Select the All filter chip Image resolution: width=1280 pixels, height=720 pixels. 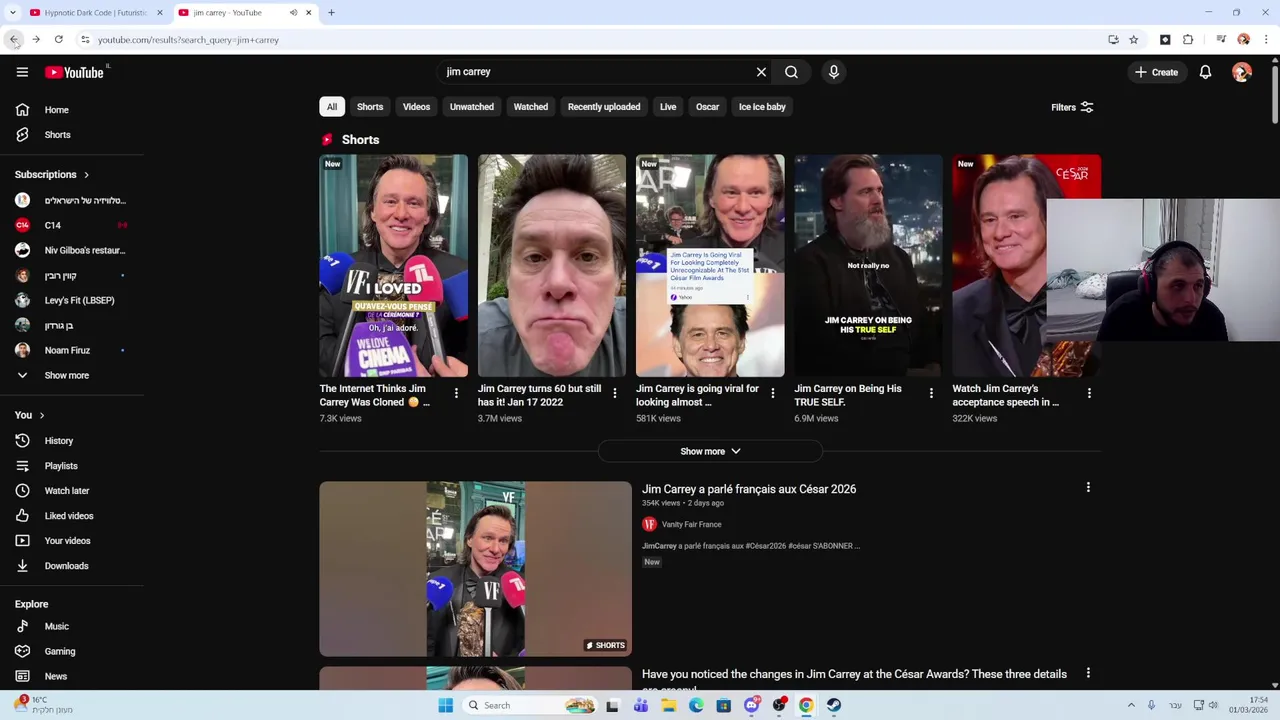[x=332, y=107]
